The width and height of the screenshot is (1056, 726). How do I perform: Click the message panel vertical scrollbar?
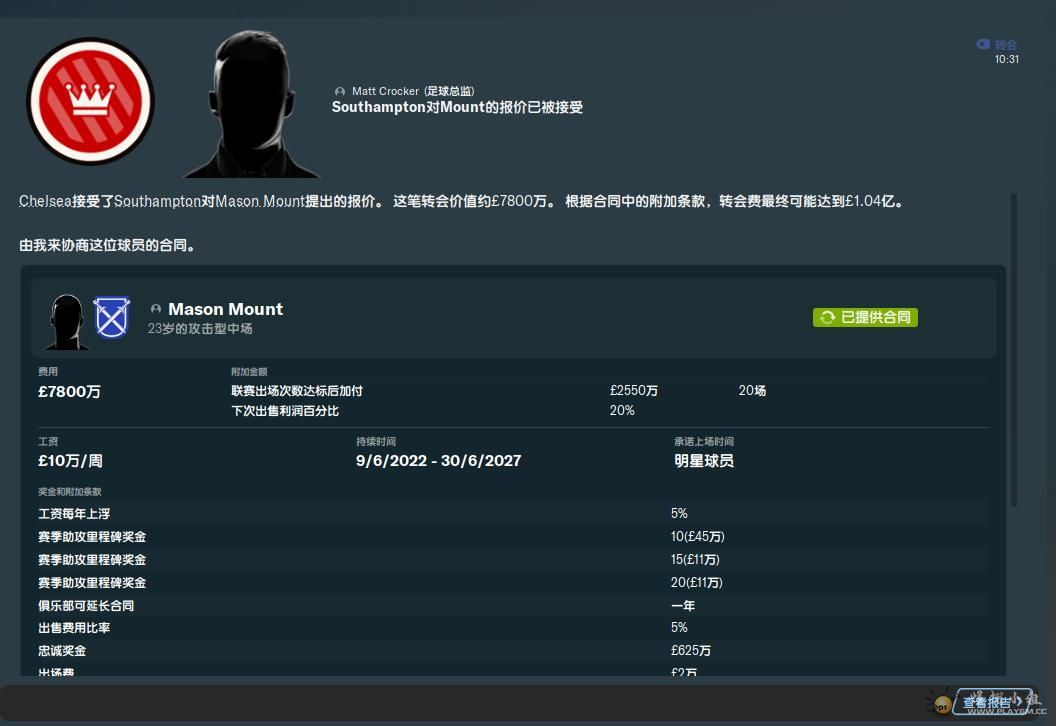(x=1015, y=350)
